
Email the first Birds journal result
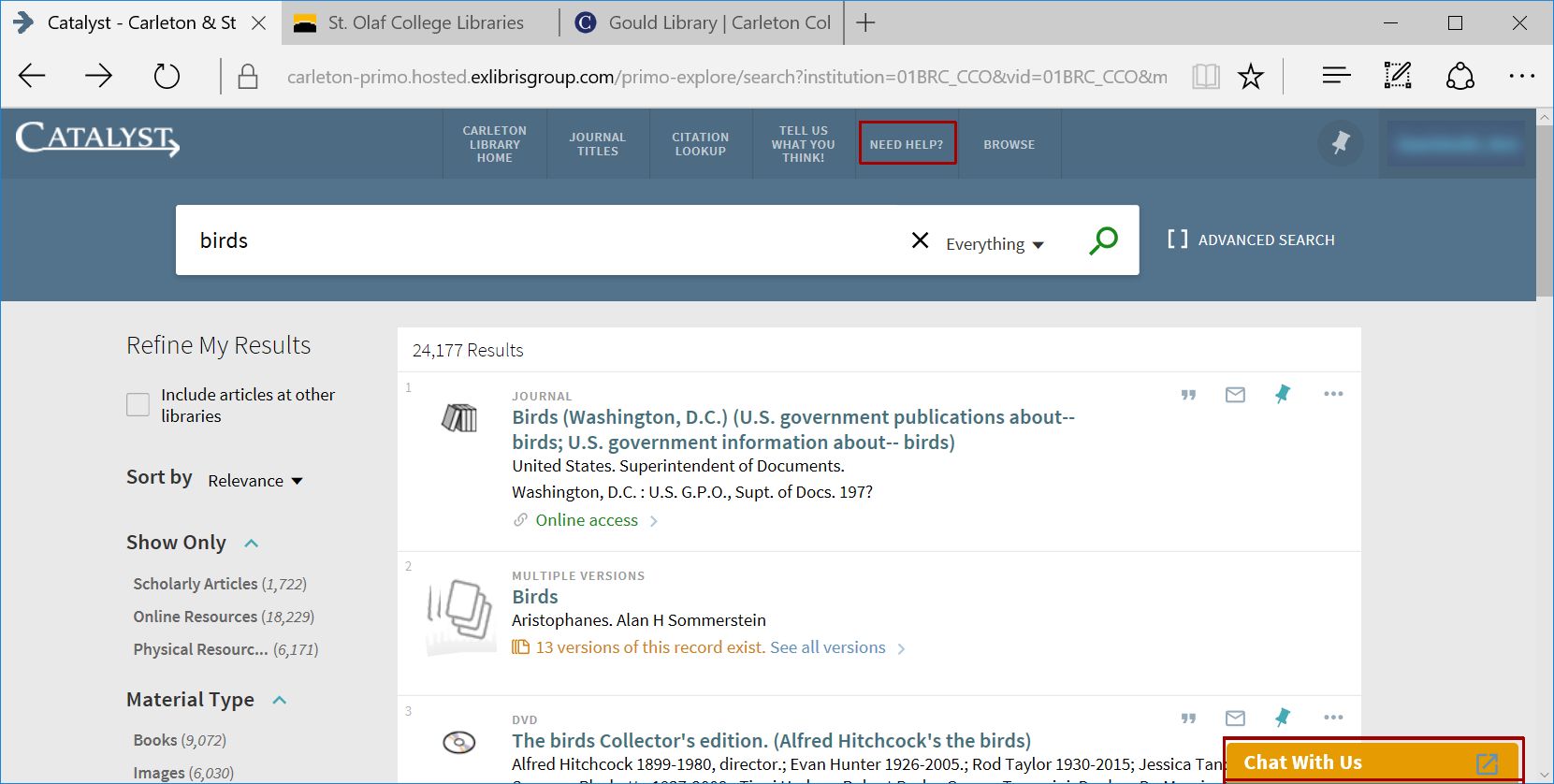[1235, 395]
